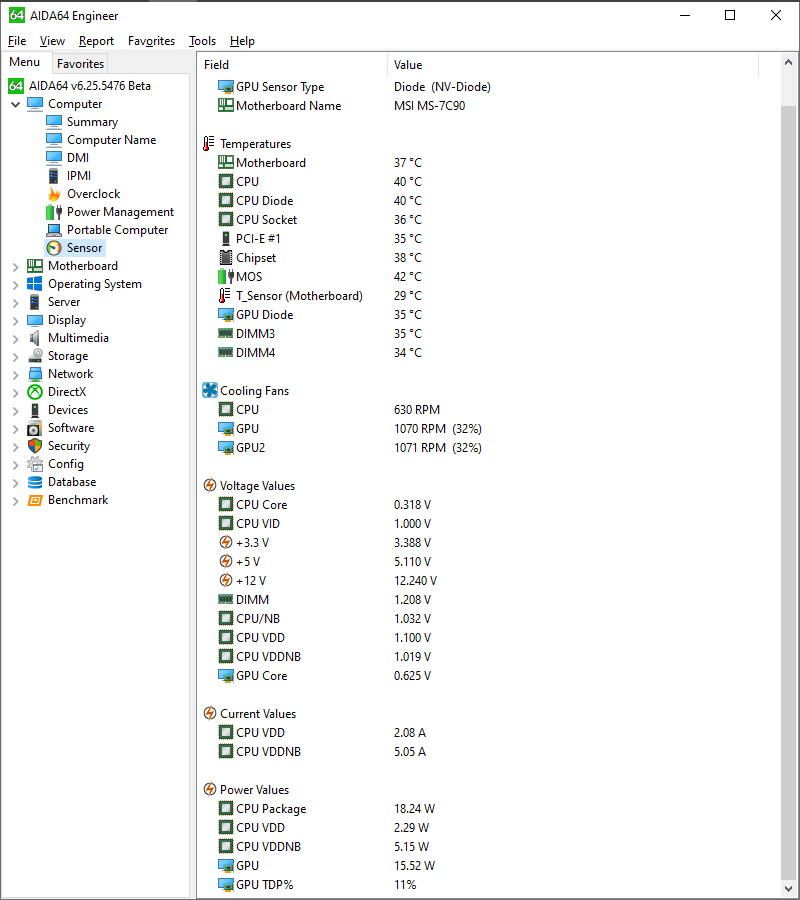Click the scrollbar down arrow
This screenshot has width=800, height=900.
pyautogui.click(x=789, y=889)
